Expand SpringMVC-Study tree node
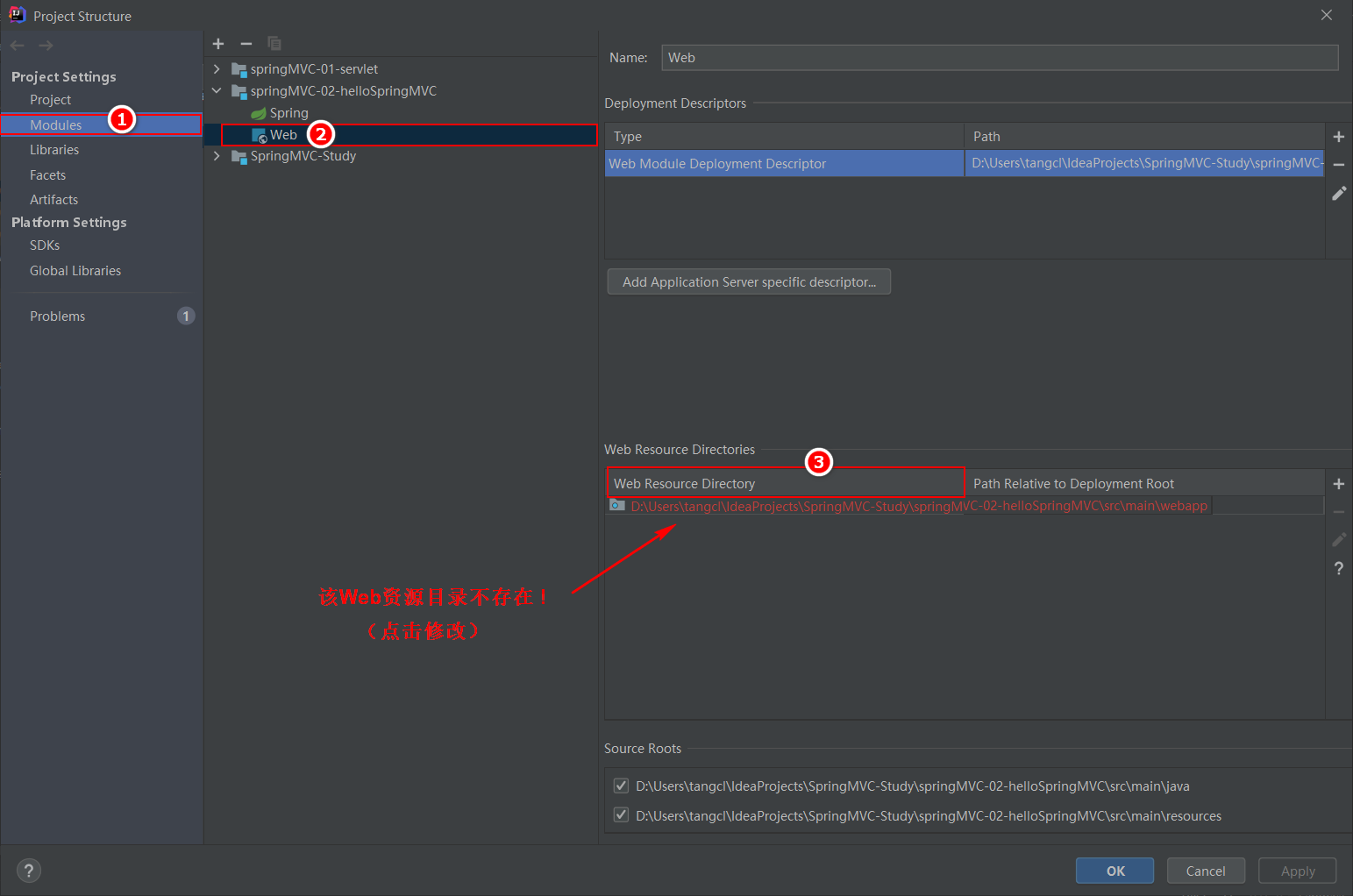 [x=217, y=156]
